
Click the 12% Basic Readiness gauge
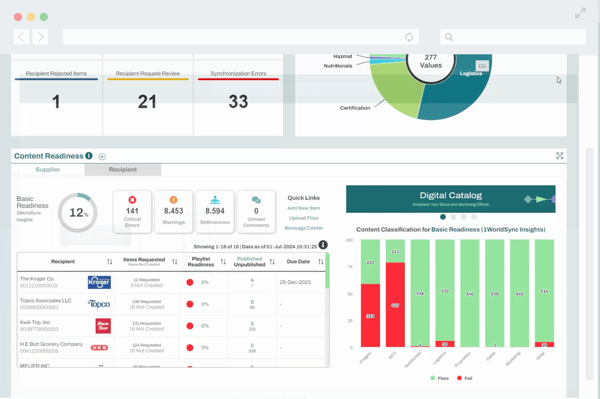[78, 213]
